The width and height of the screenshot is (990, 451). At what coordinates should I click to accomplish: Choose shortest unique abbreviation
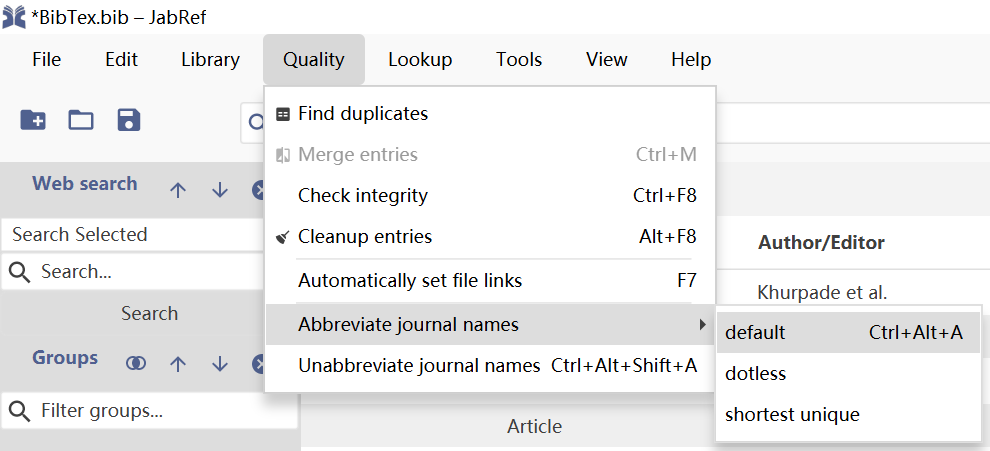click(792, 414)
